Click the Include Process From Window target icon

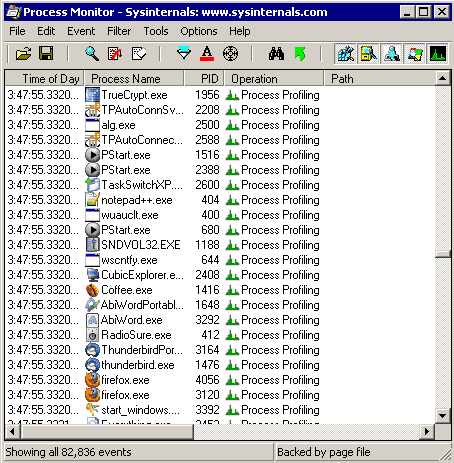[230, 54]
